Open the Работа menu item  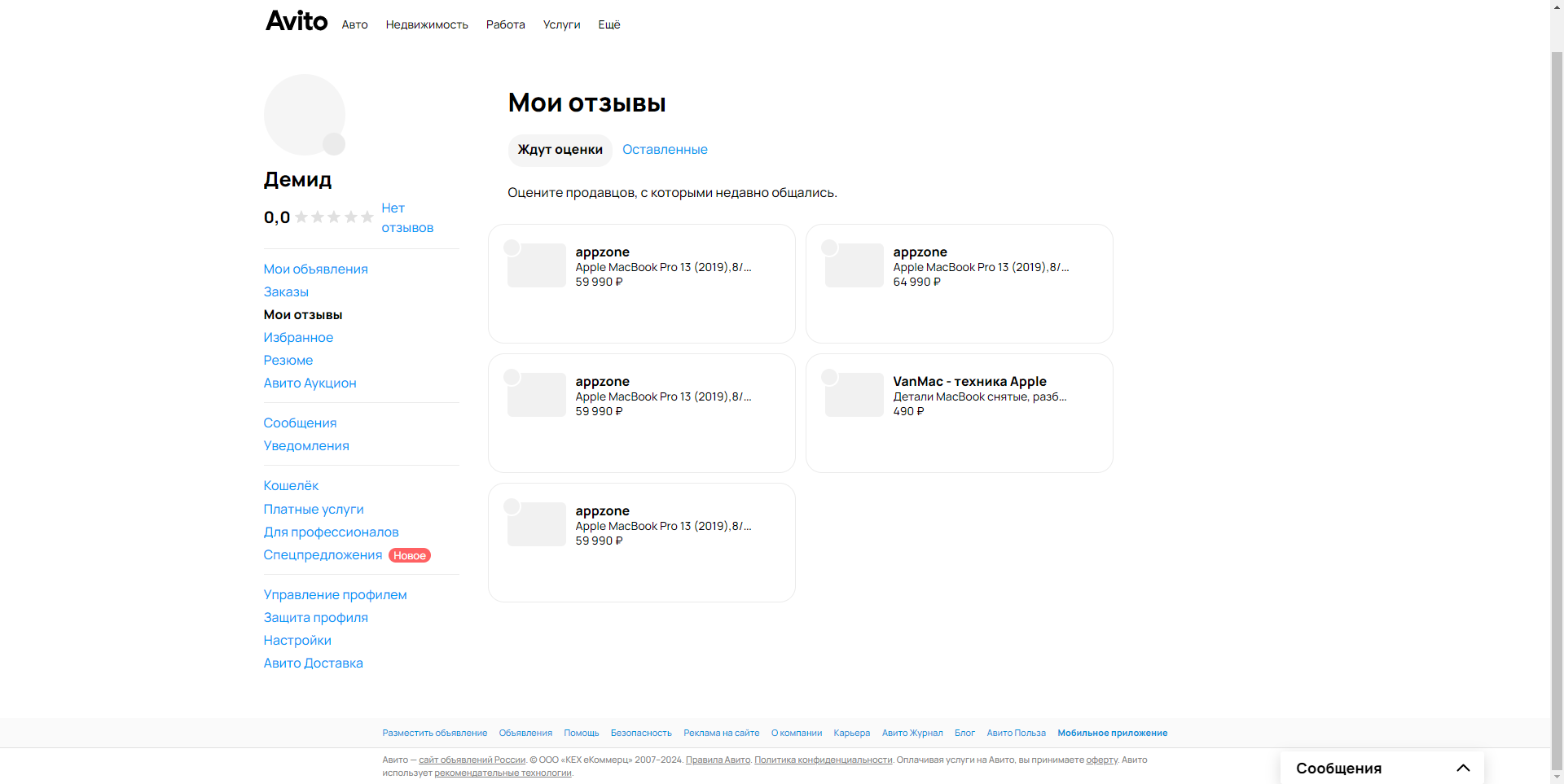click(x=506, y=24)
